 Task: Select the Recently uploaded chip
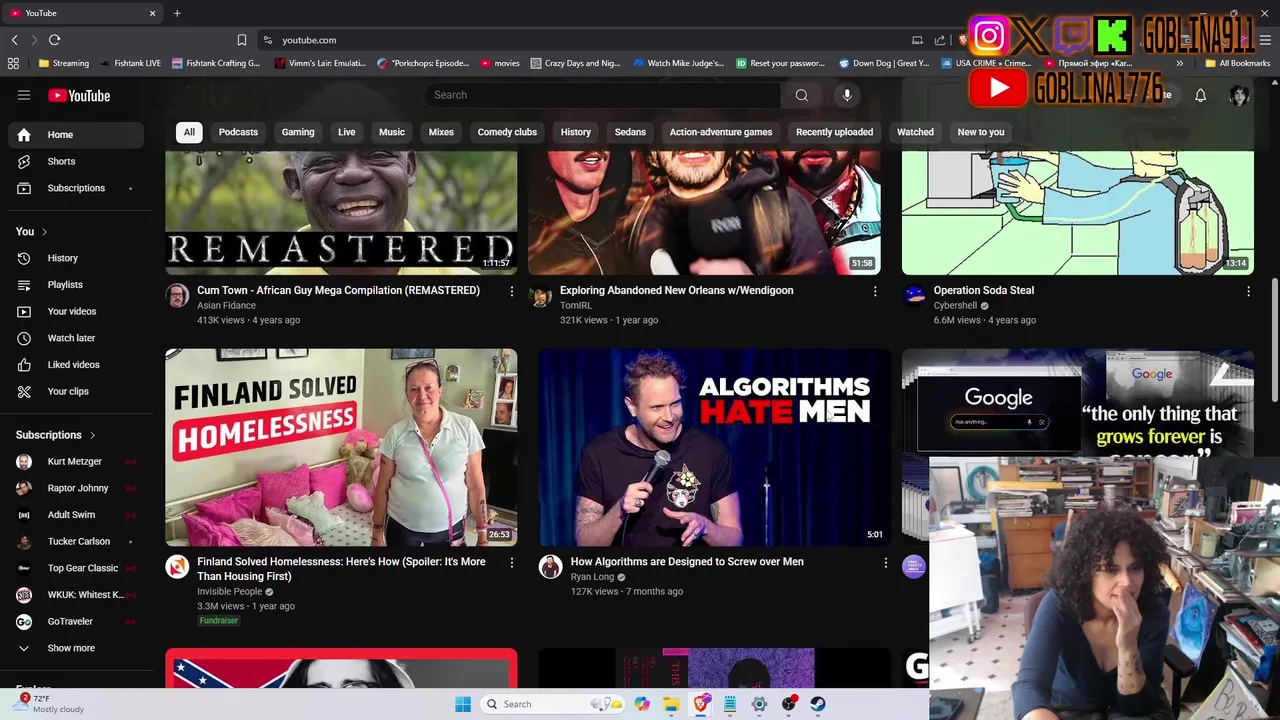pos(834,132)
